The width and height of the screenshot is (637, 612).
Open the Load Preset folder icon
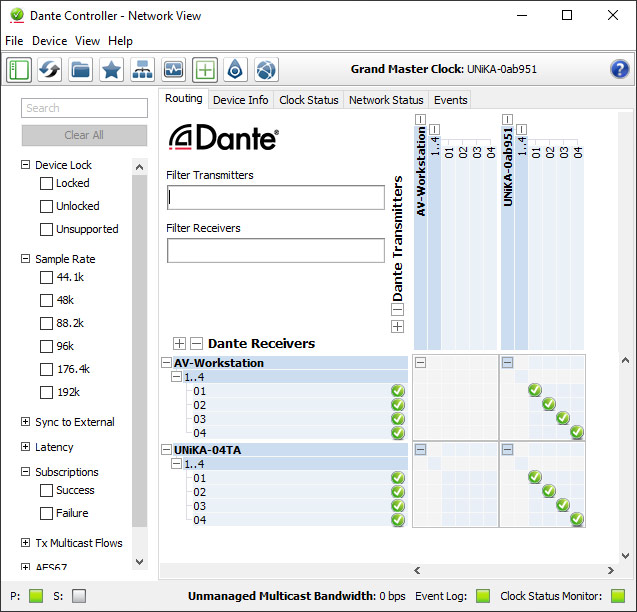point(81,69)
